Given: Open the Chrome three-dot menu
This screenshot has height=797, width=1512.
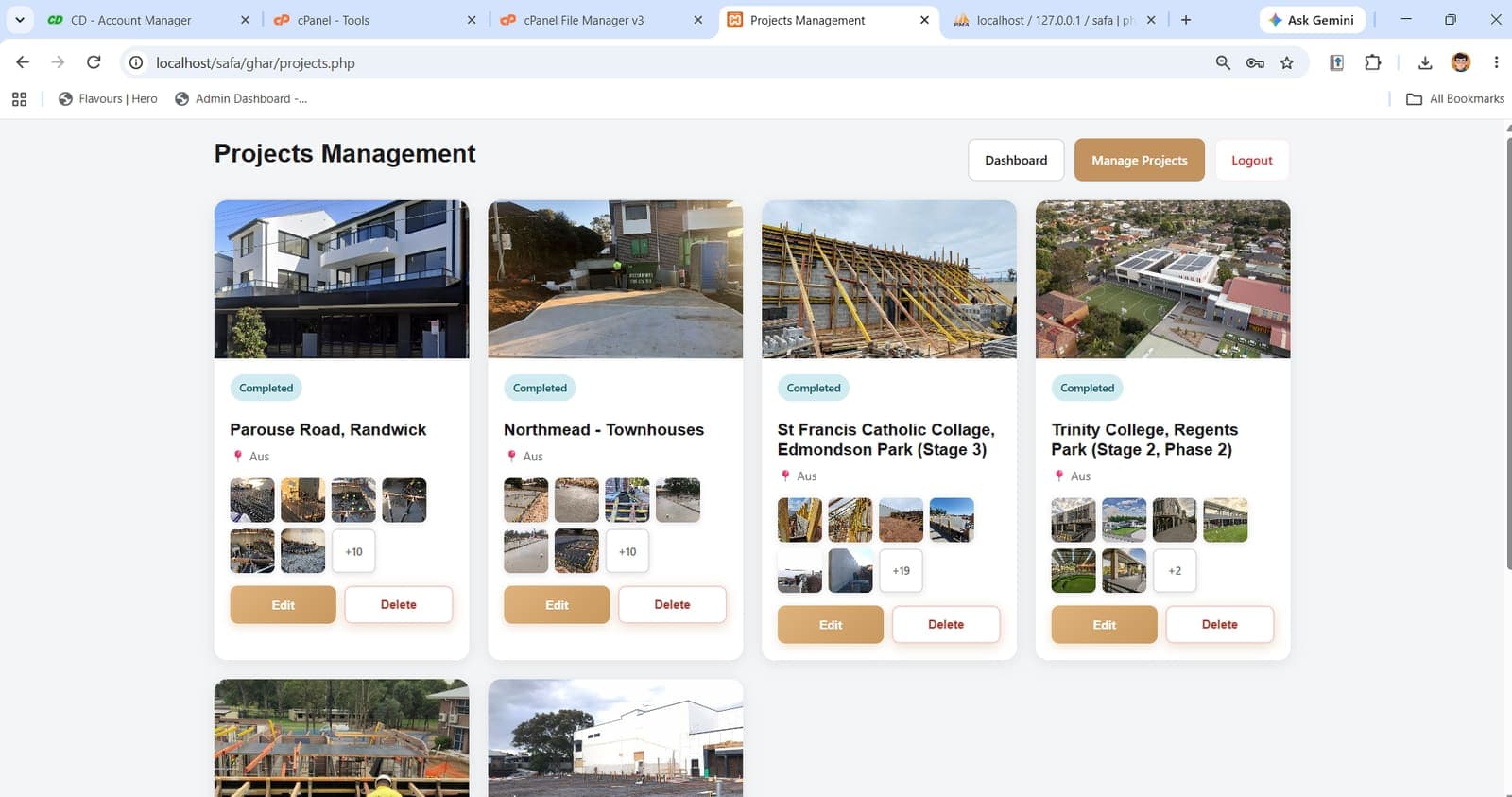Looking at the screenshot, I should pos(1496,62).
